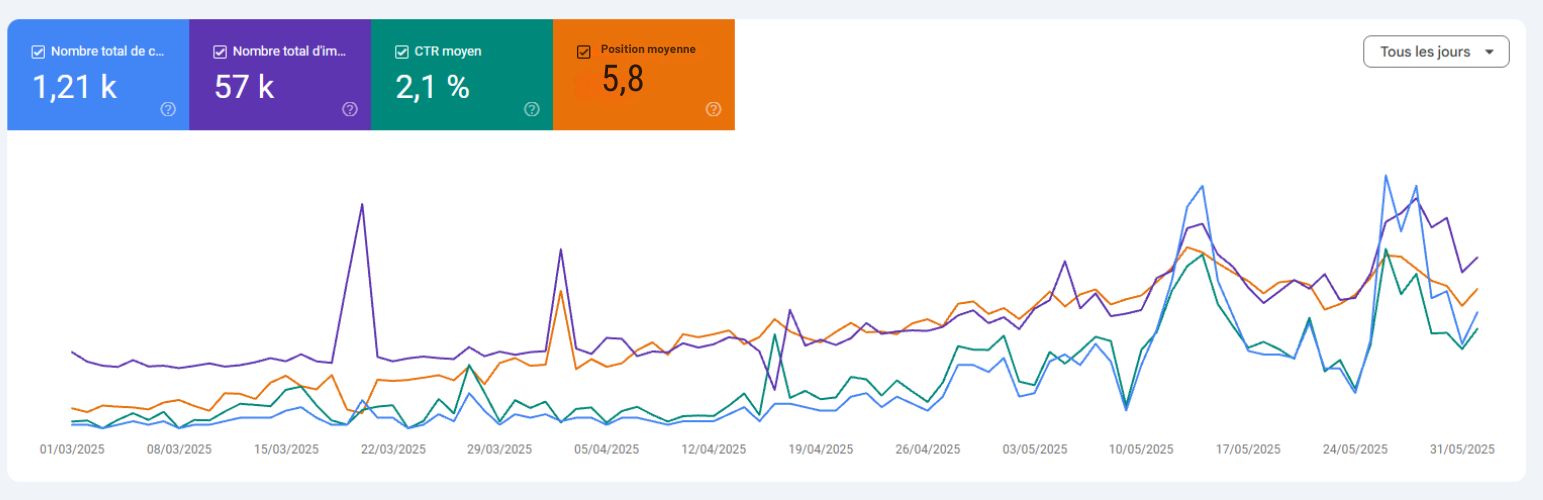Uncheck the Nombre total de clics checkbox
This screenshot has width=1543, height=500.
click(x=38, y=52)
